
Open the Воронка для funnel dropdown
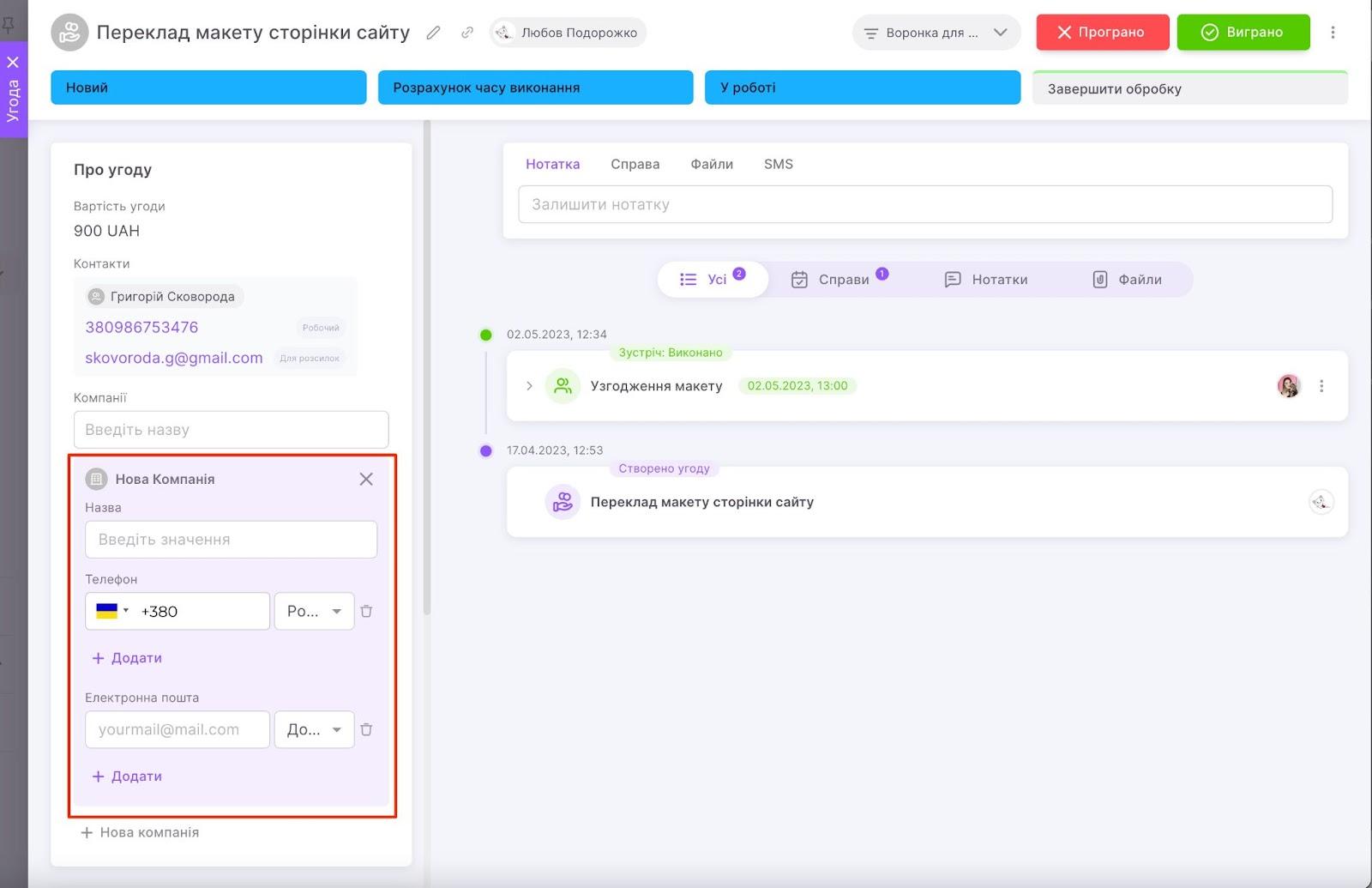pos(936,33)
